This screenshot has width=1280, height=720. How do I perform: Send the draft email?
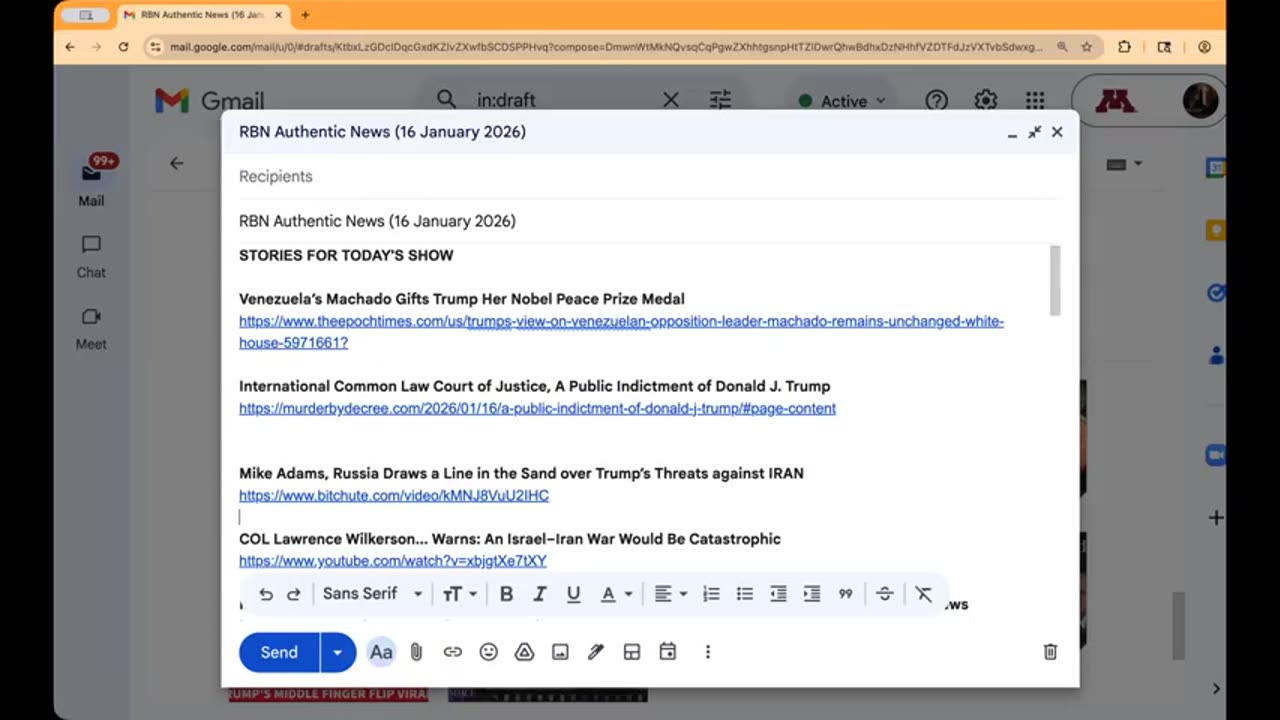[279, 652]
